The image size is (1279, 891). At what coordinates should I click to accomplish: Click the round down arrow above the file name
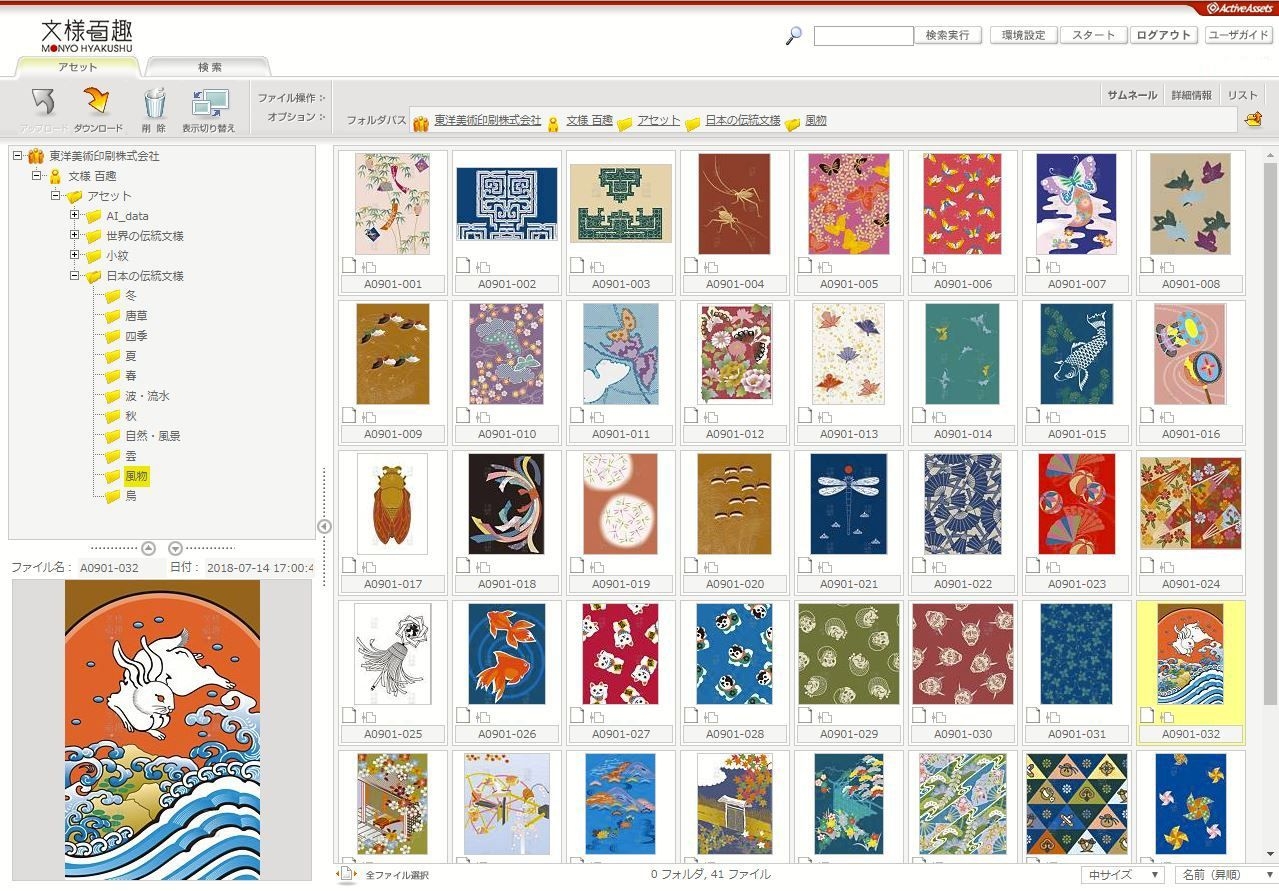pyautogui.click(x=176, y=548)
